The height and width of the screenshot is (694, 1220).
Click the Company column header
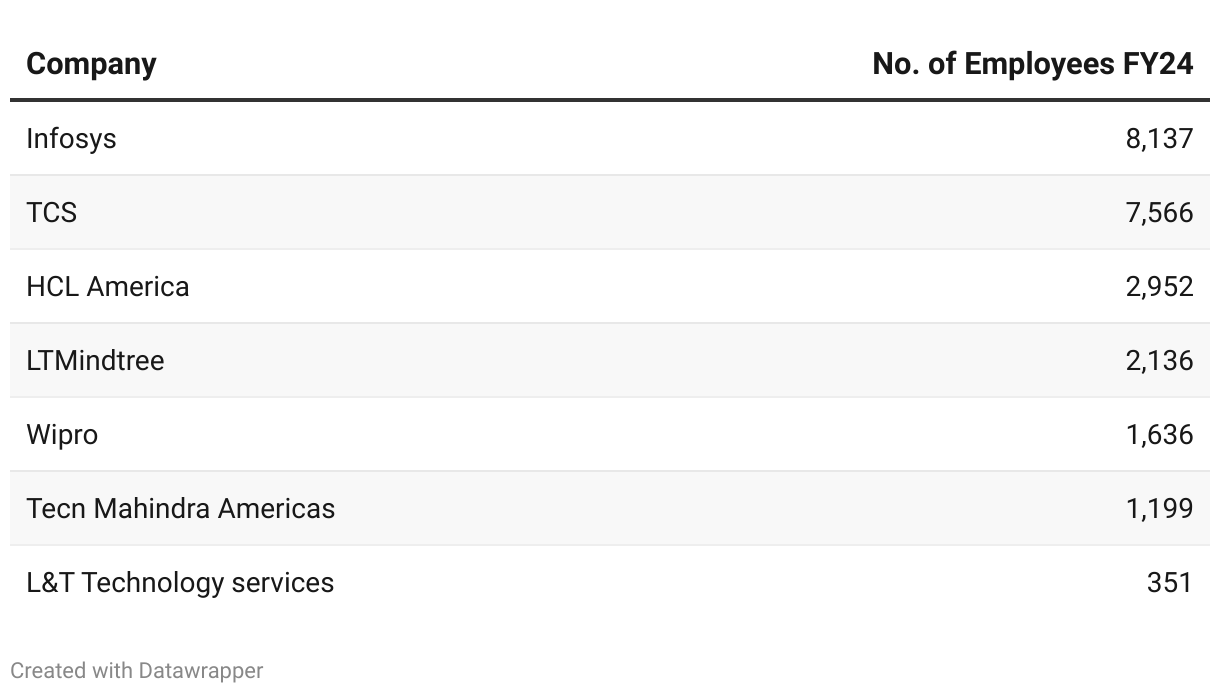(x=91, y=64)
